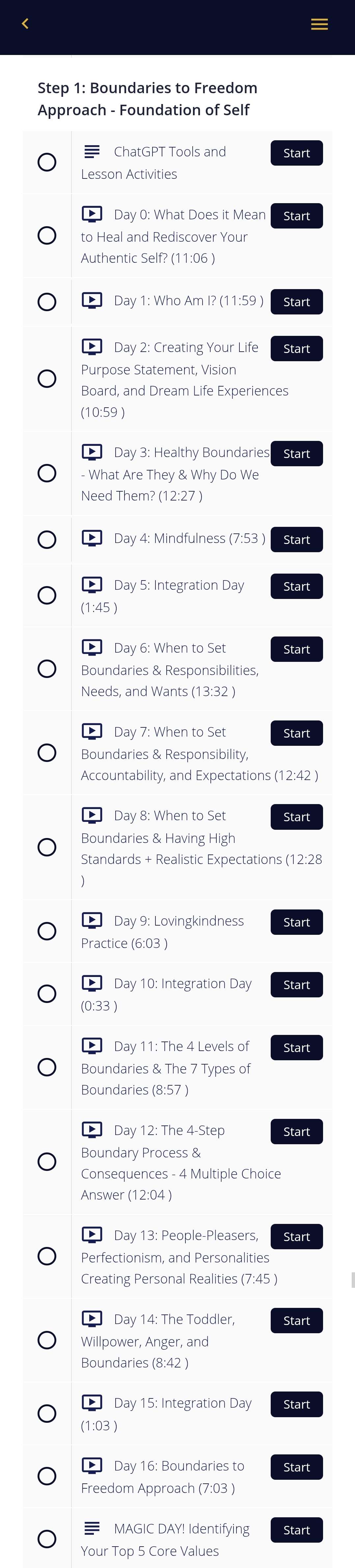
Task: Open the Day 13: People-Pleasers, Perfectionism lesson title
Action: pos(179,1257)
